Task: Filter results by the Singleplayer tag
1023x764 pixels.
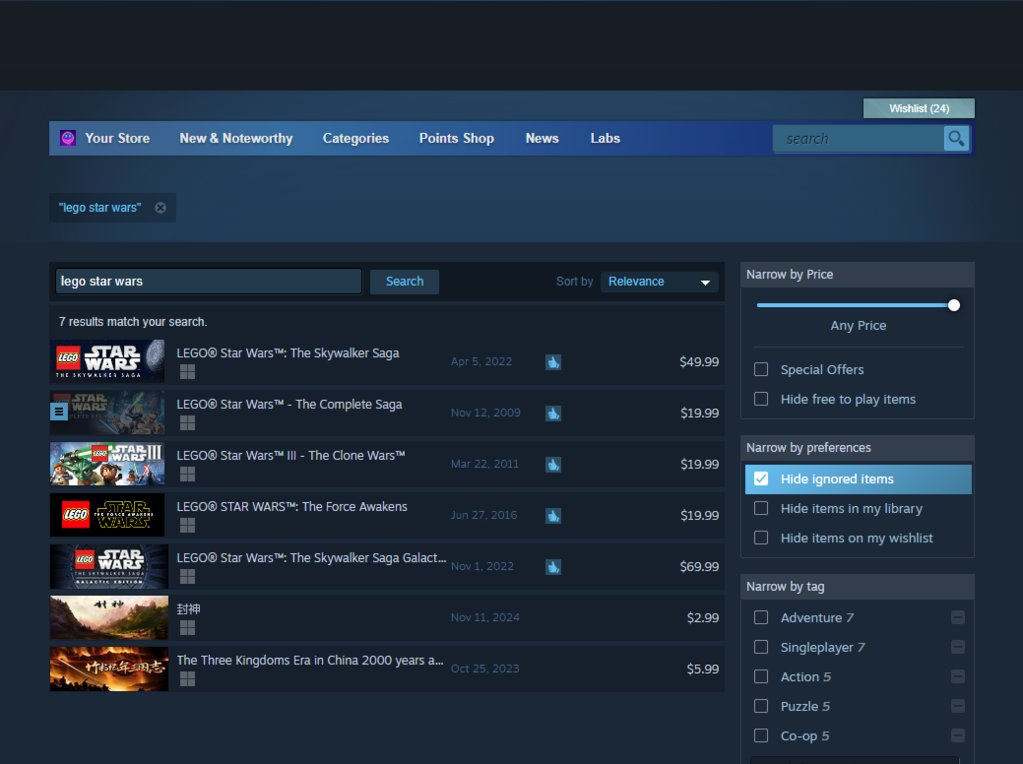Action: coord(761,647)
